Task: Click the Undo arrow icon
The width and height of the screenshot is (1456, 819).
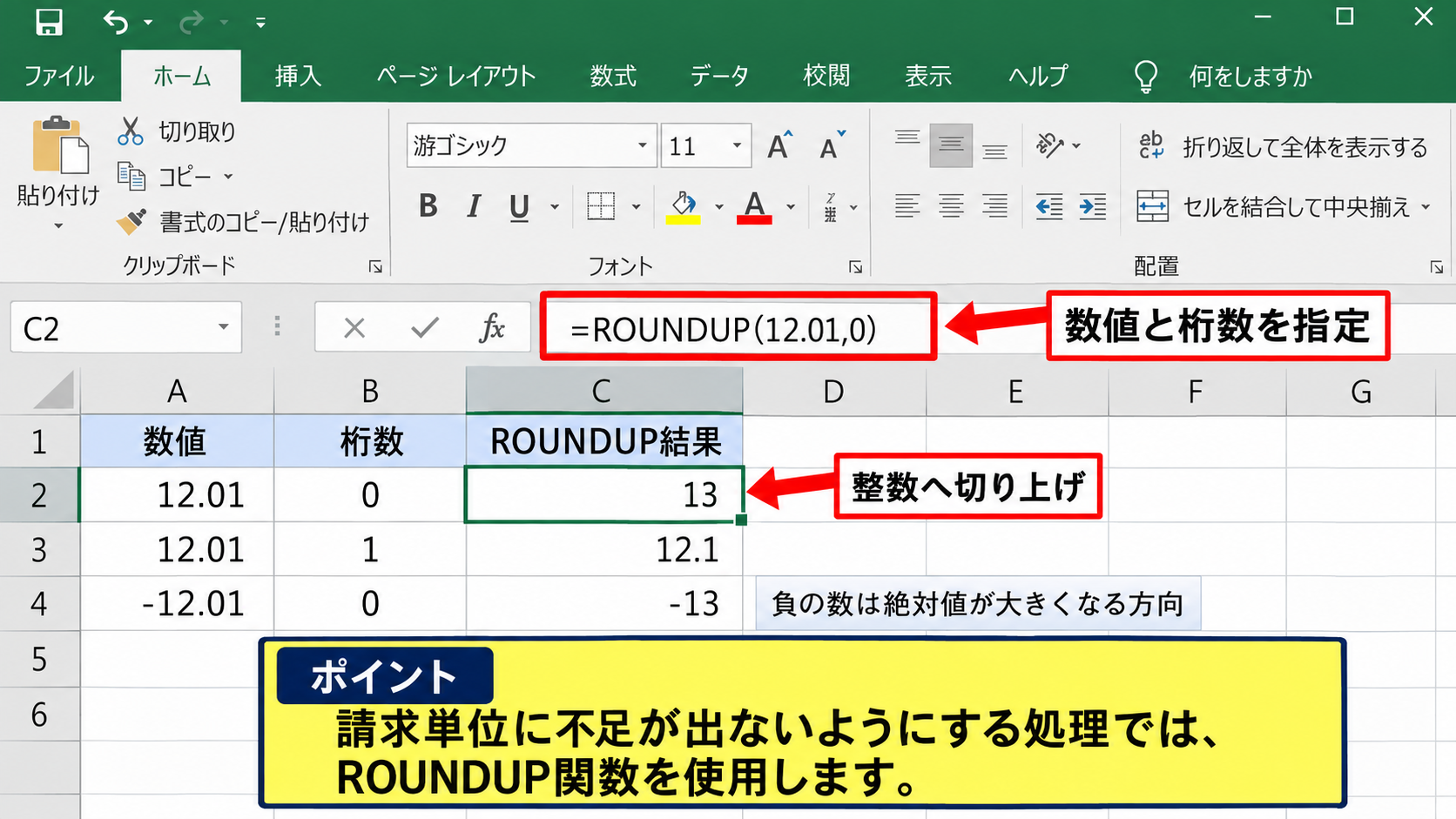Action: click(116, 22)
